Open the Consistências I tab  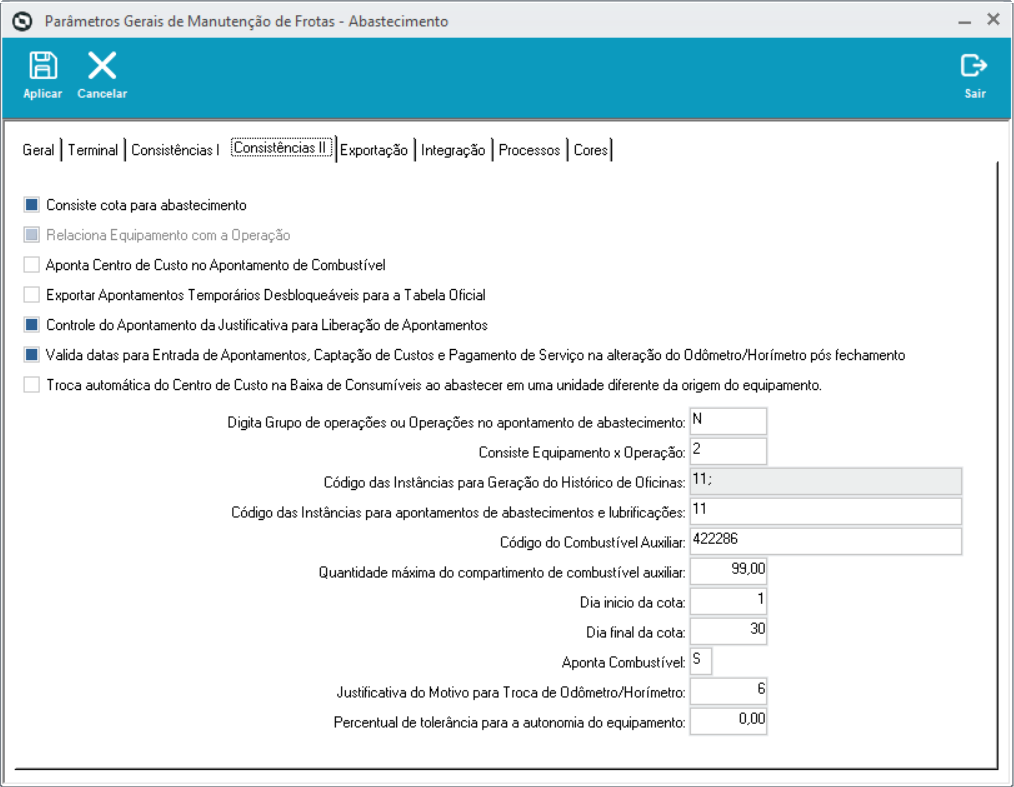[x=175, y=150]
